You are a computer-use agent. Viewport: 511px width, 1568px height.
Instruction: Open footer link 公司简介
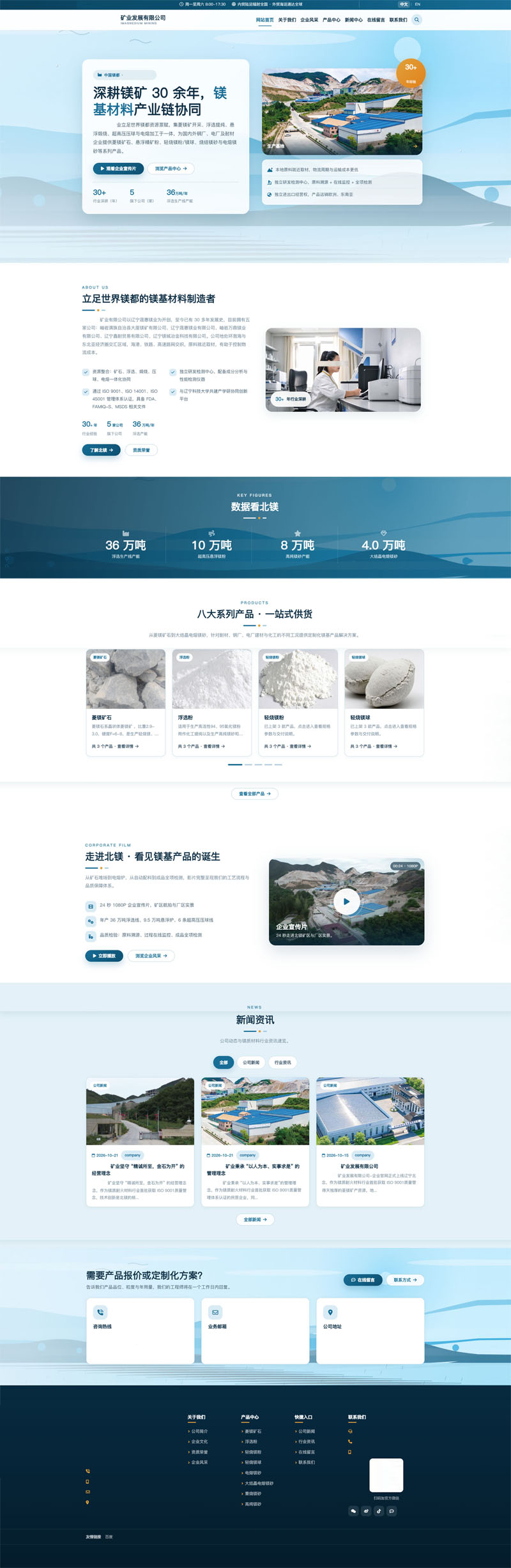[x=199, y=1431]
